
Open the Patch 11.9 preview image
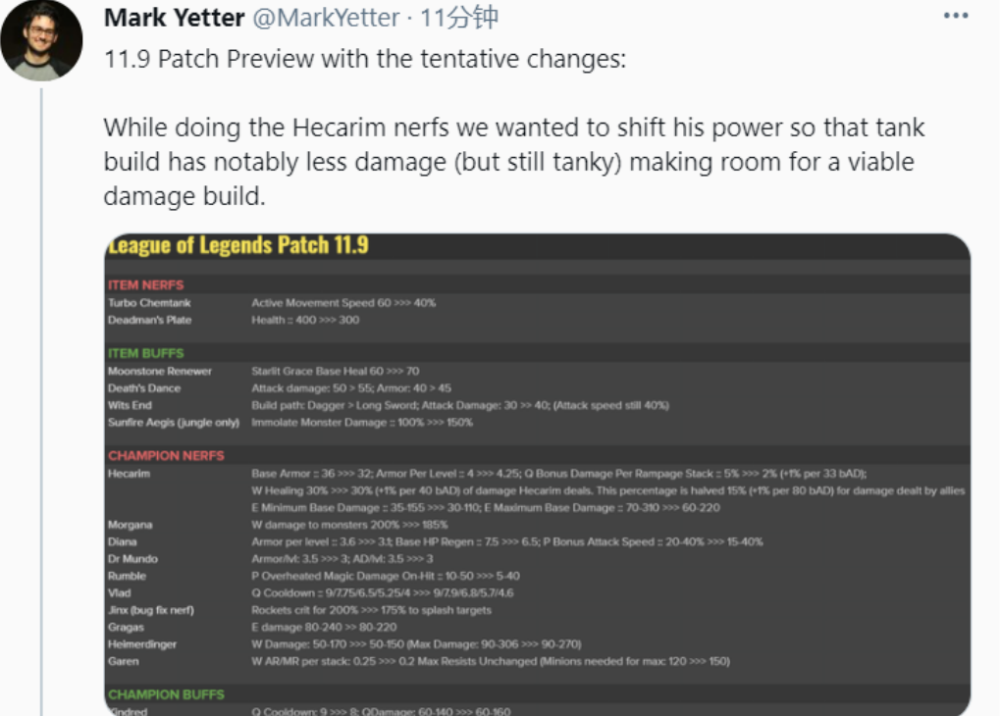(537, 474)
